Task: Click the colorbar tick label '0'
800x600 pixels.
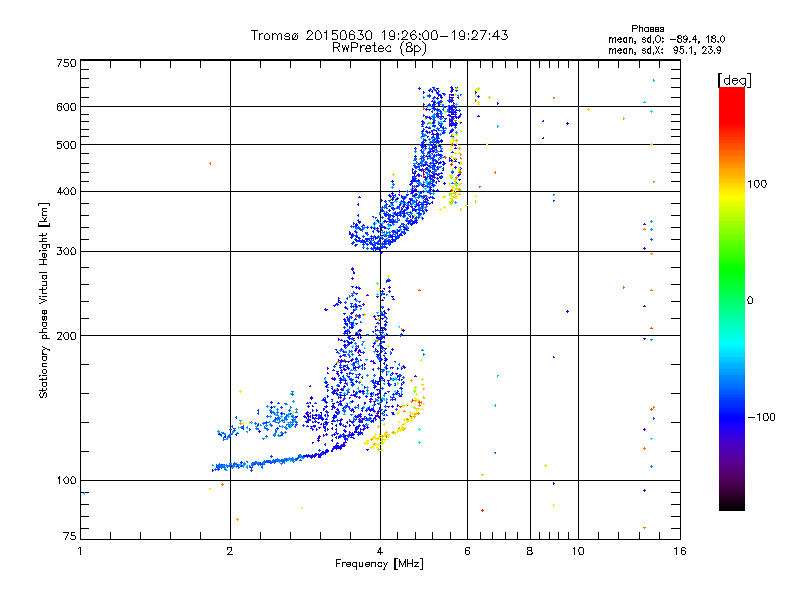Action: coord(750,301)
